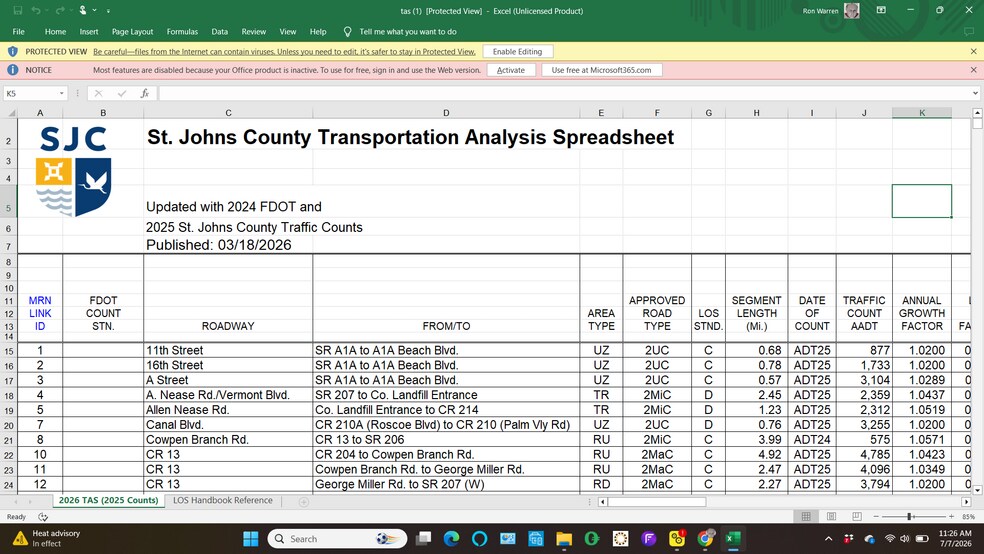Click Tell me what you want to do
The width and height of the screenshot is (984, 554).
408,31
